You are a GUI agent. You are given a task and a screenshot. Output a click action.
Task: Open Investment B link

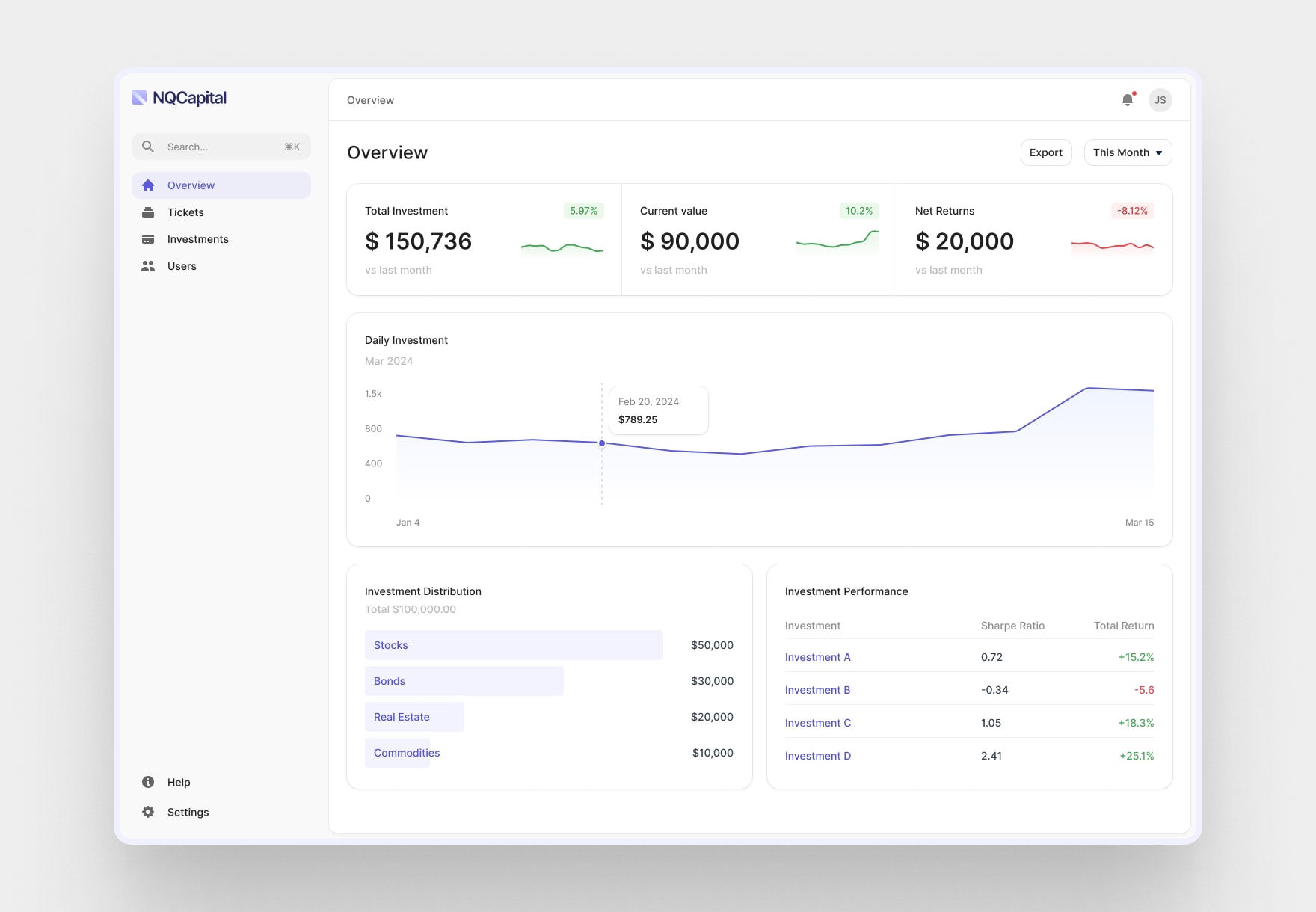pos(817,690)
